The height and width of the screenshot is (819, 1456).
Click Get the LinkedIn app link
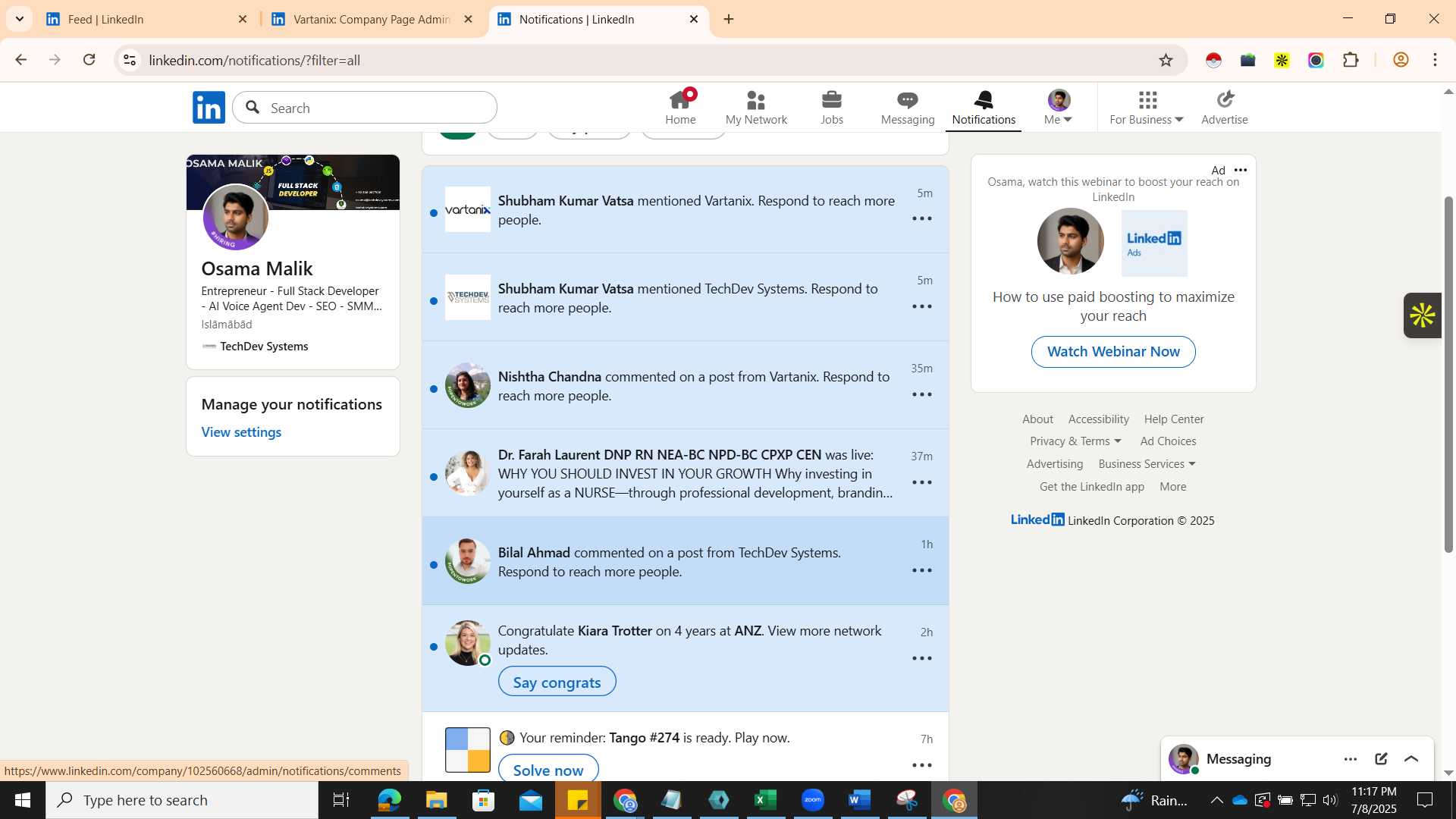1092,487
